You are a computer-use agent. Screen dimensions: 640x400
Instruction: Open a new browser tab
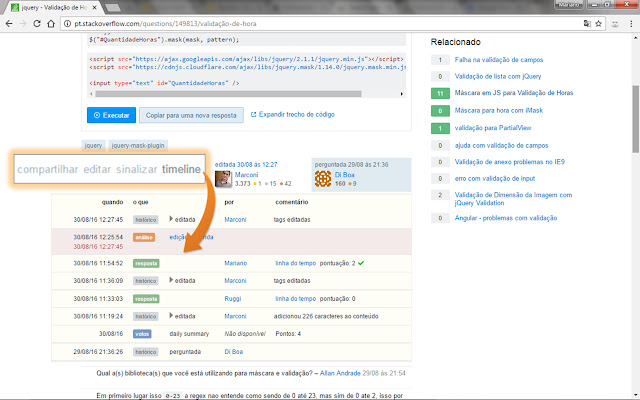tap(112, 7)
